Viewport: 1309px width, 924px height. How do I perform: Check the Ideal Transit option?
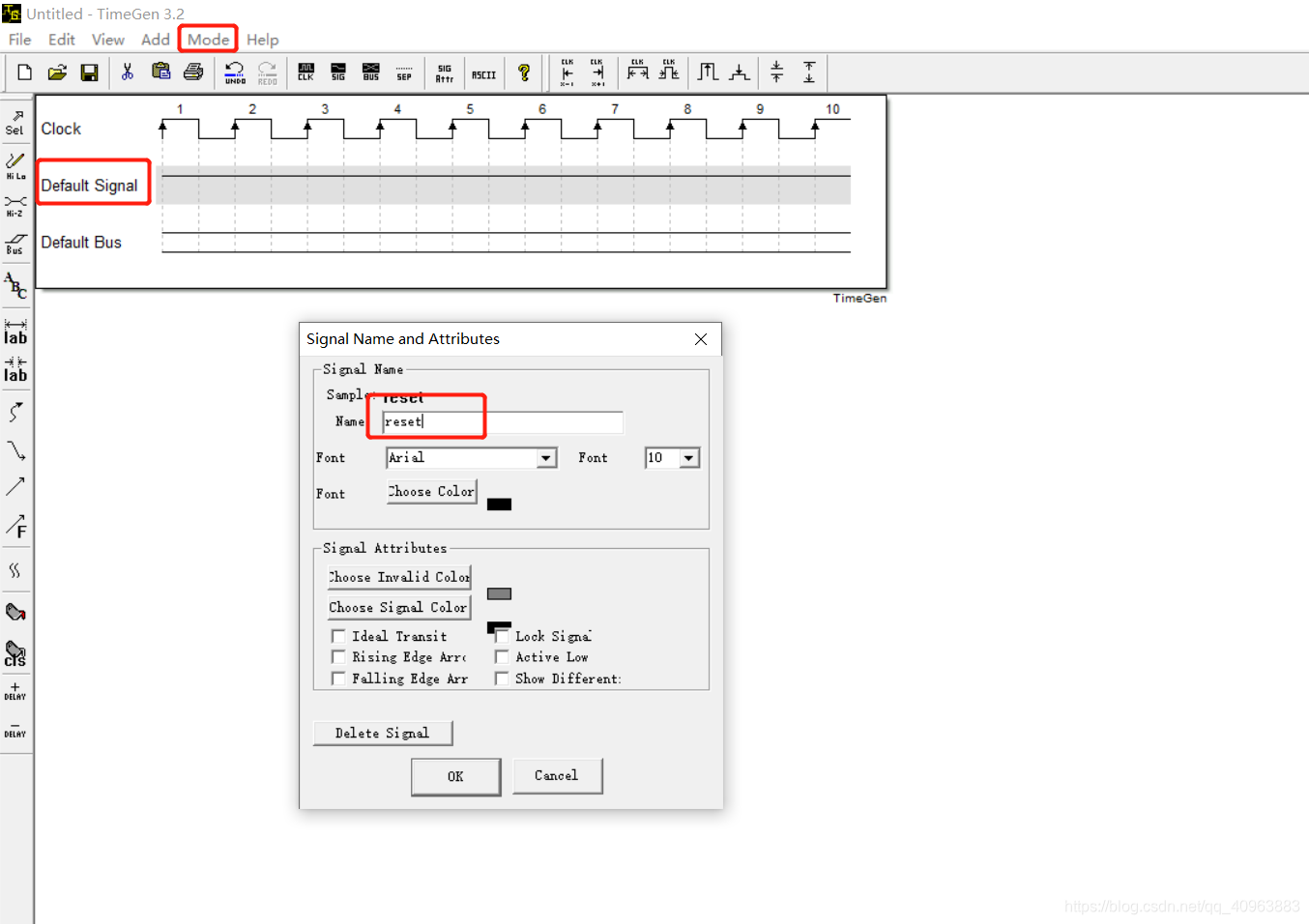click(338, 636)
